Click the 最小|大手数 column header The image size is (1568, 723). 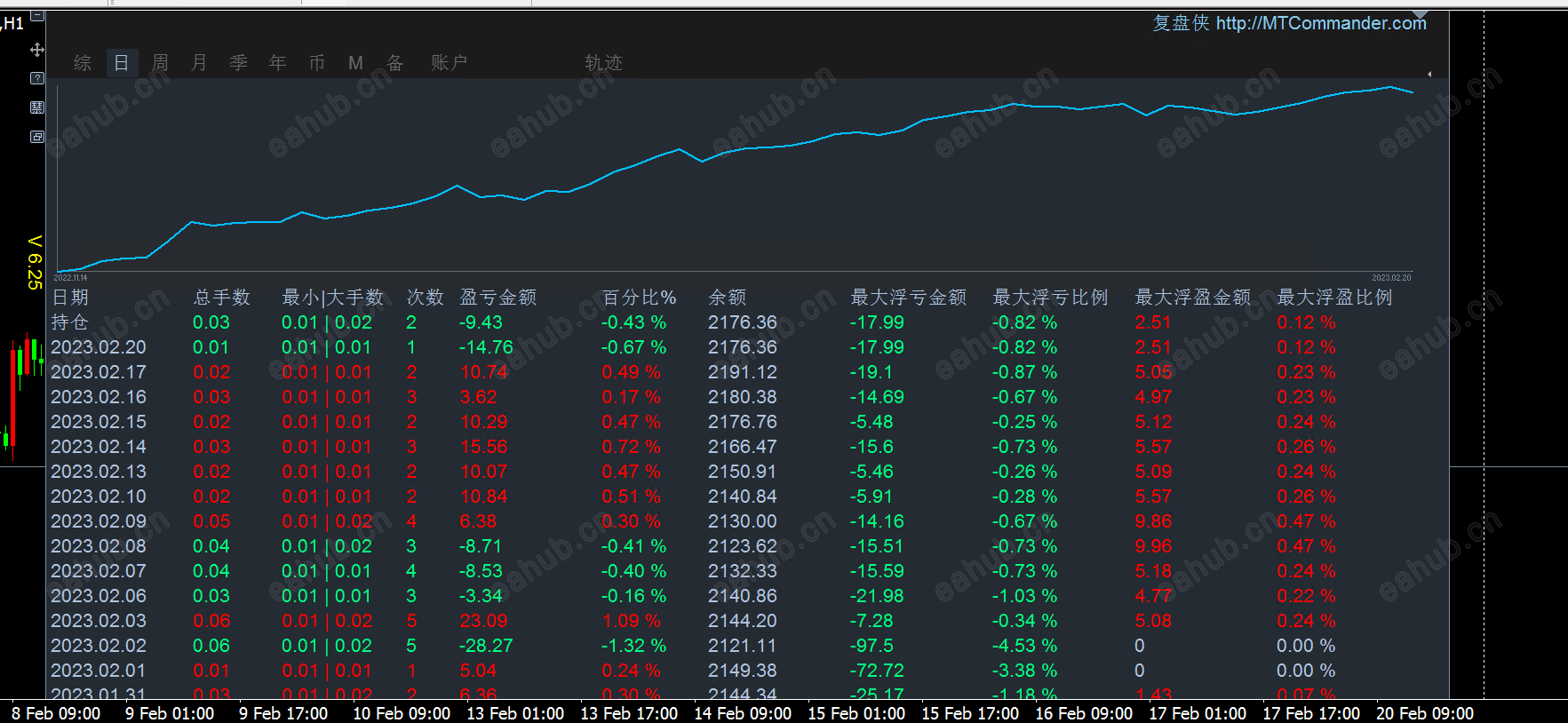(332, 298)
